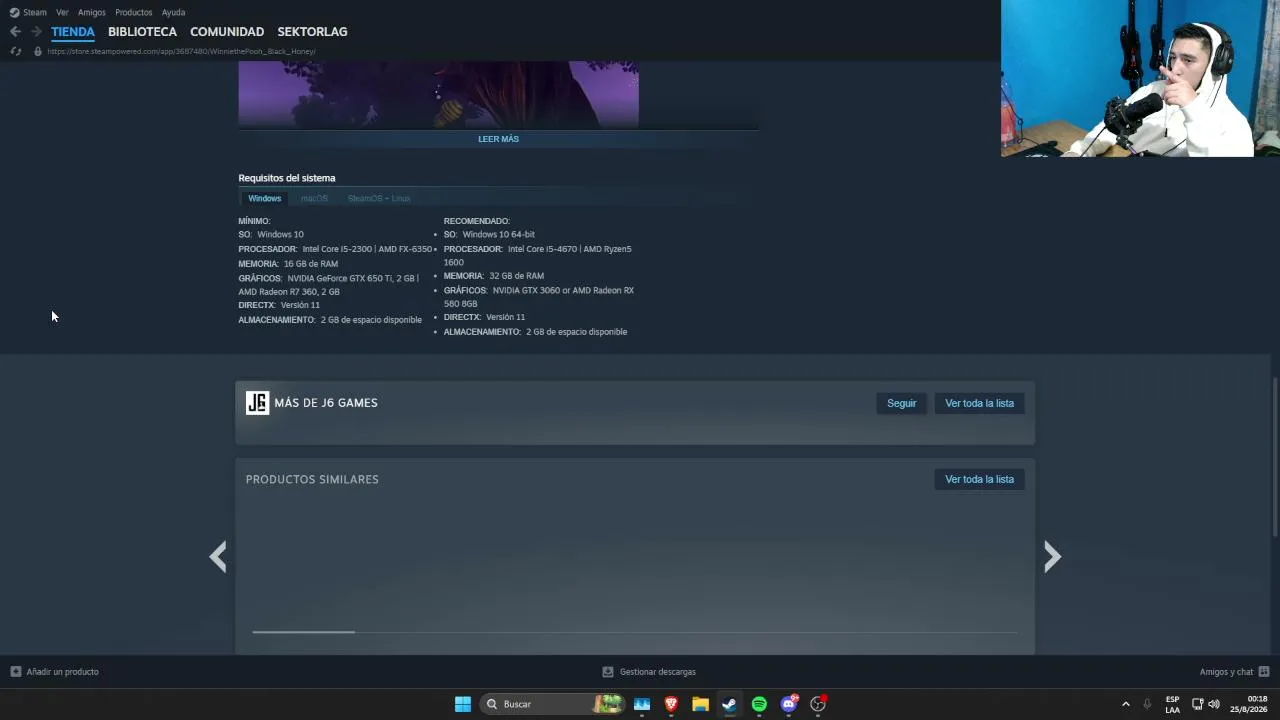Launch Brave browser from taskbar
The width and height of the screenshot is (1280, 720).
[671, 704]
